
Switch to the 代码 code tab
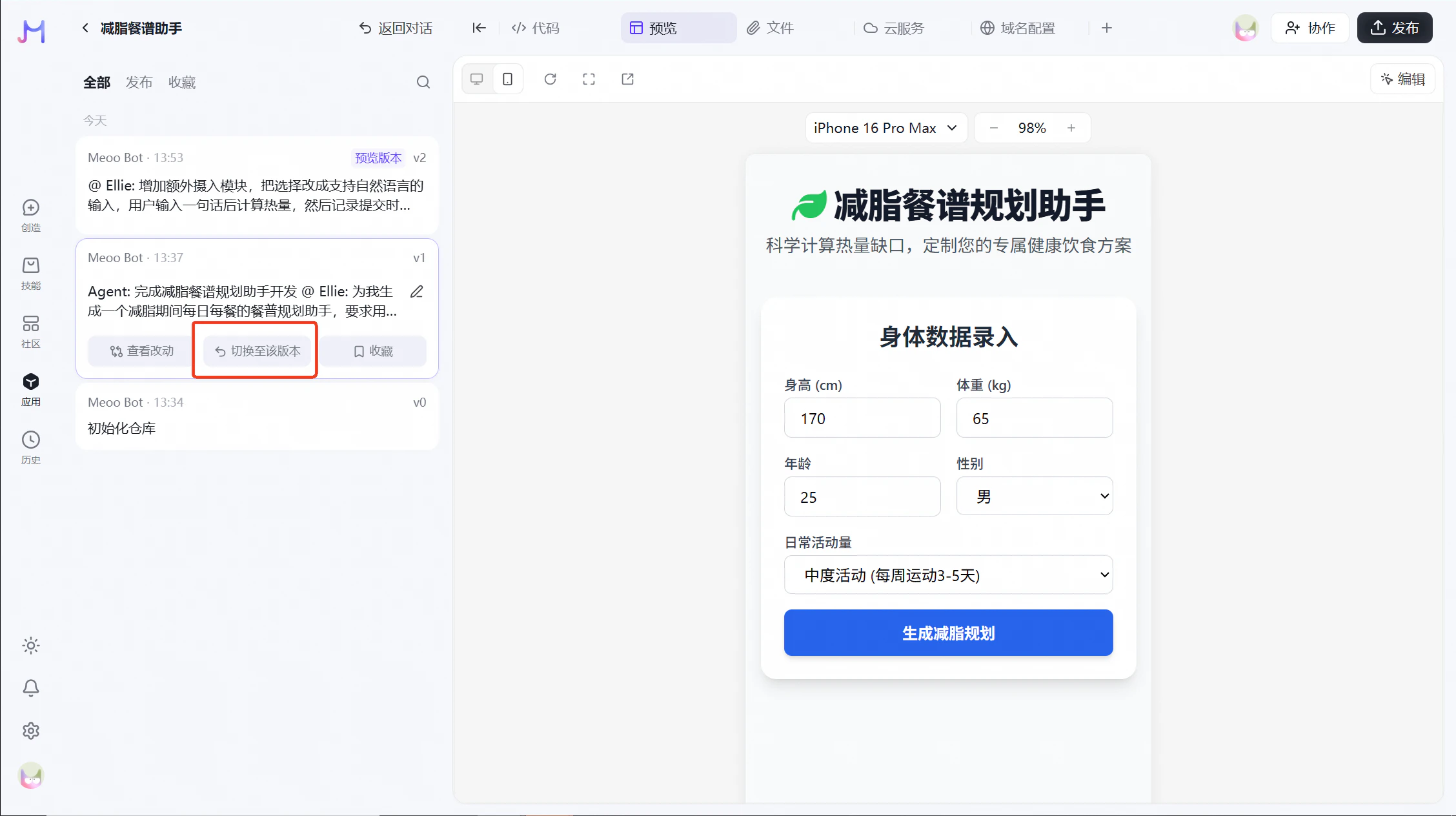536,28
